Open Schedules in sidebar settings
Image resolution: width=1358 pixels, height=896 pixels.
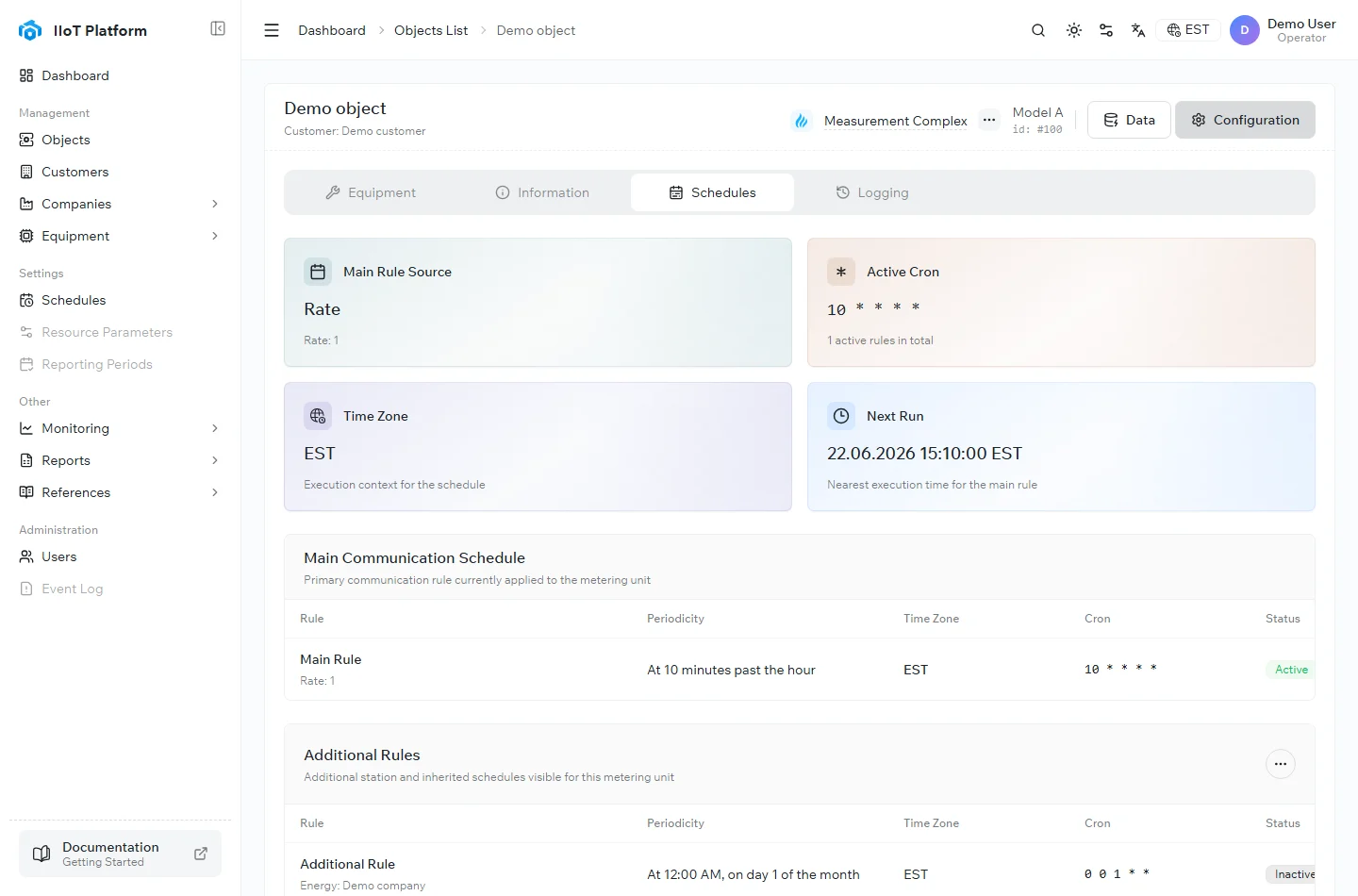pyautogui.click(x=120, y=300)
